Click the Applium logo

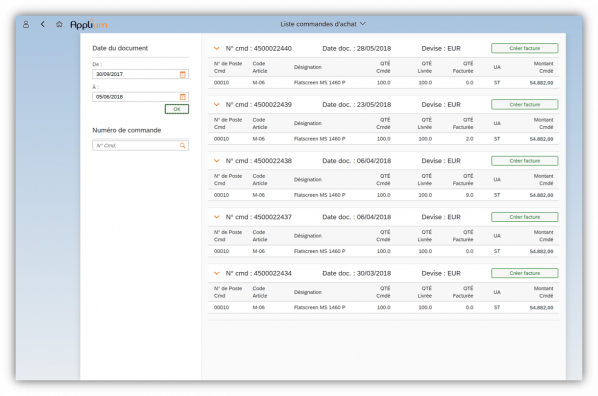(x=89, y=24)
